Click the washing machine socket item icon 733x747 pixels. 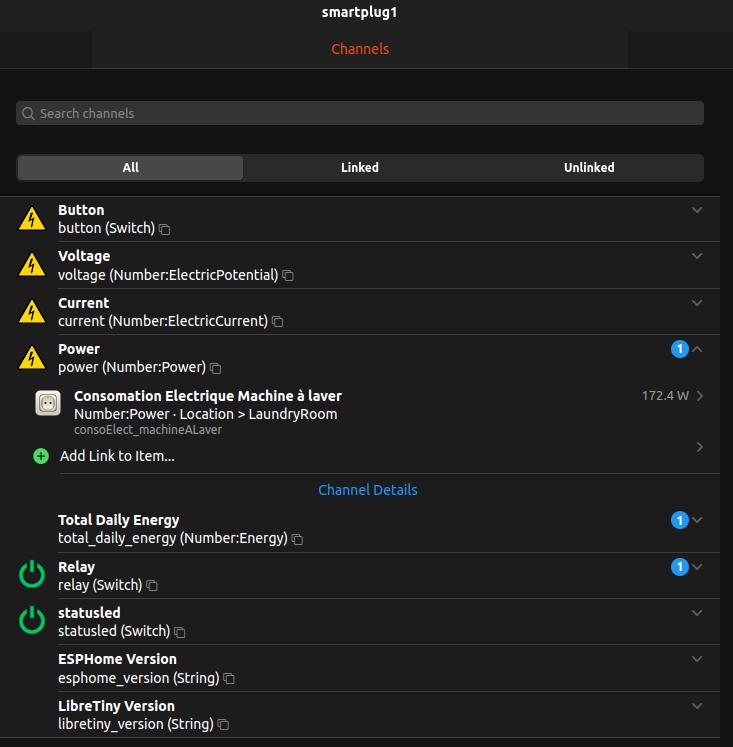pyautogui.click(x=48, y=403)
